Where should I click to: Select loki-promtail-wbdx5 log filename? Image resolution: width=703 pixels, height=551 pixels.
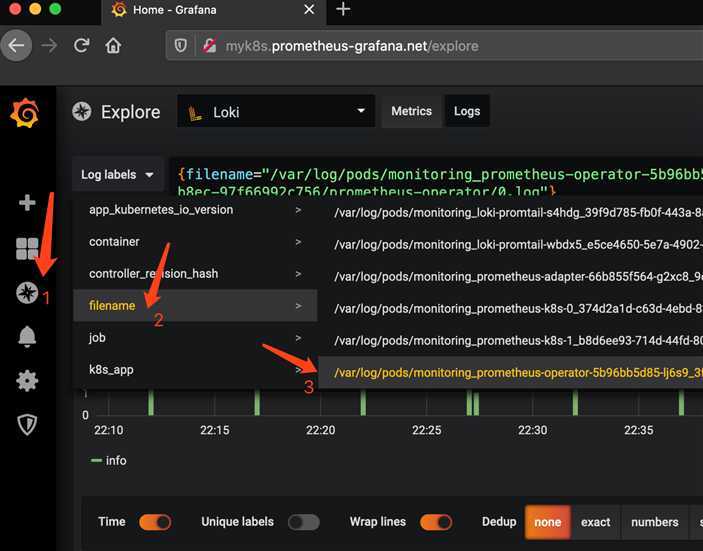pyautogui.click(x=511, y=244)
